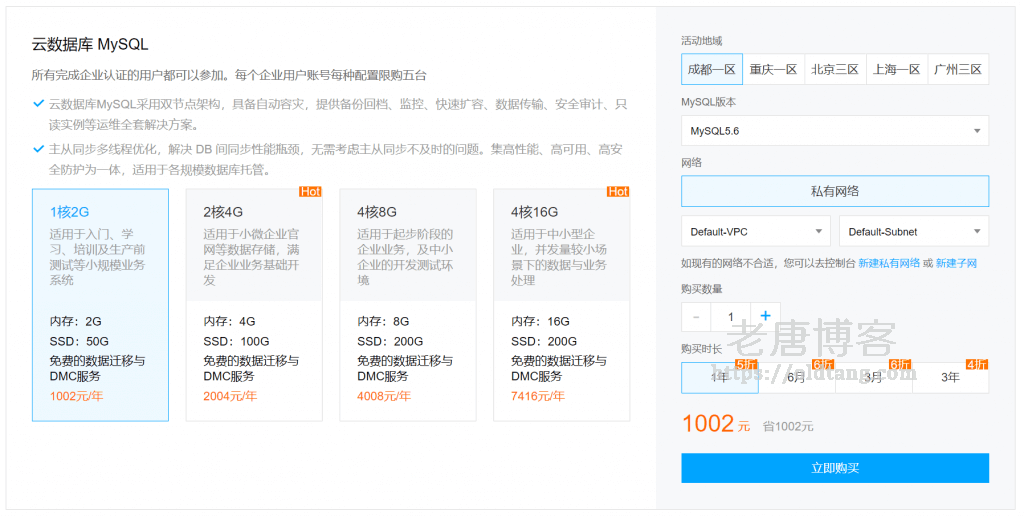Click the 购买数量 label

701,289
